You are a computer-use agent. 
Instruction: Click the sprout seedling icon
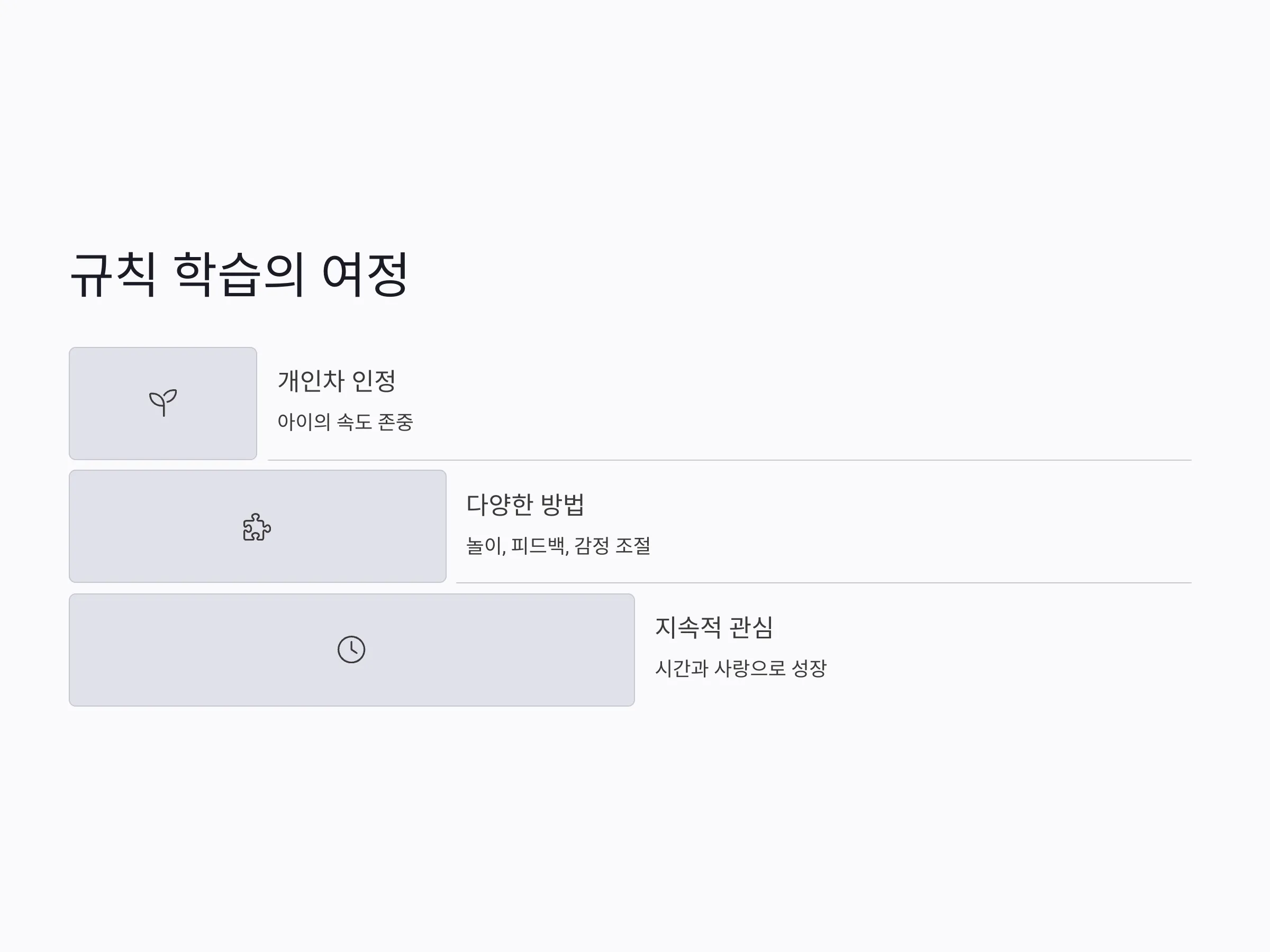pyautogui.click(x=163, y=403)
